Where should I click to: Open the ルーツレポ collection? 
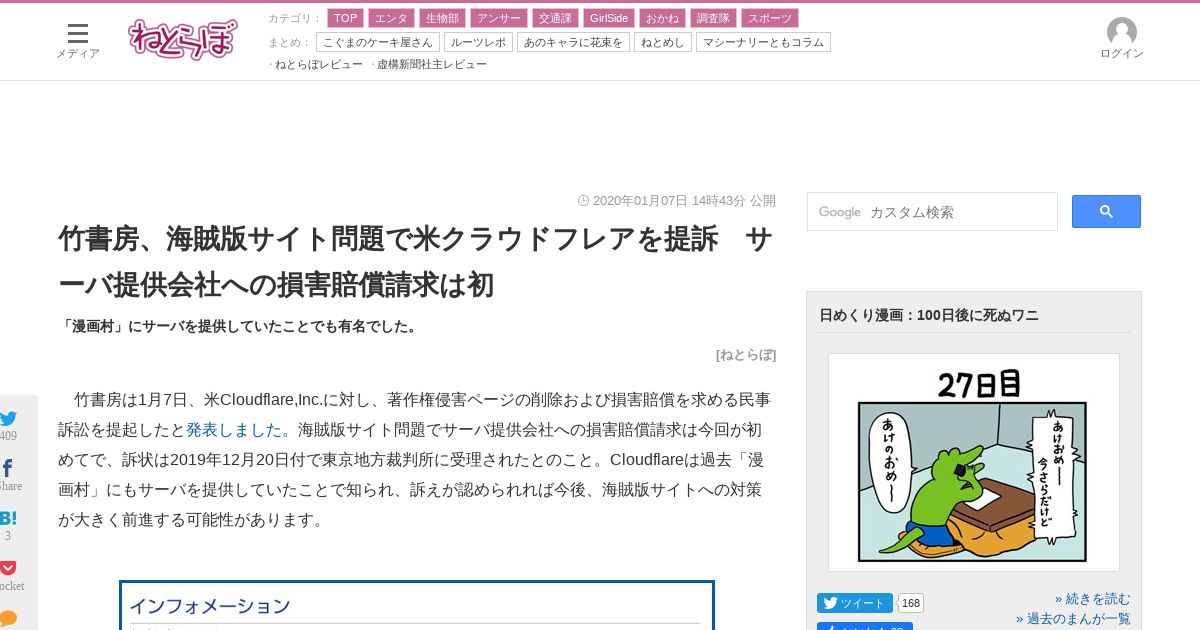[x=478, y=42]
